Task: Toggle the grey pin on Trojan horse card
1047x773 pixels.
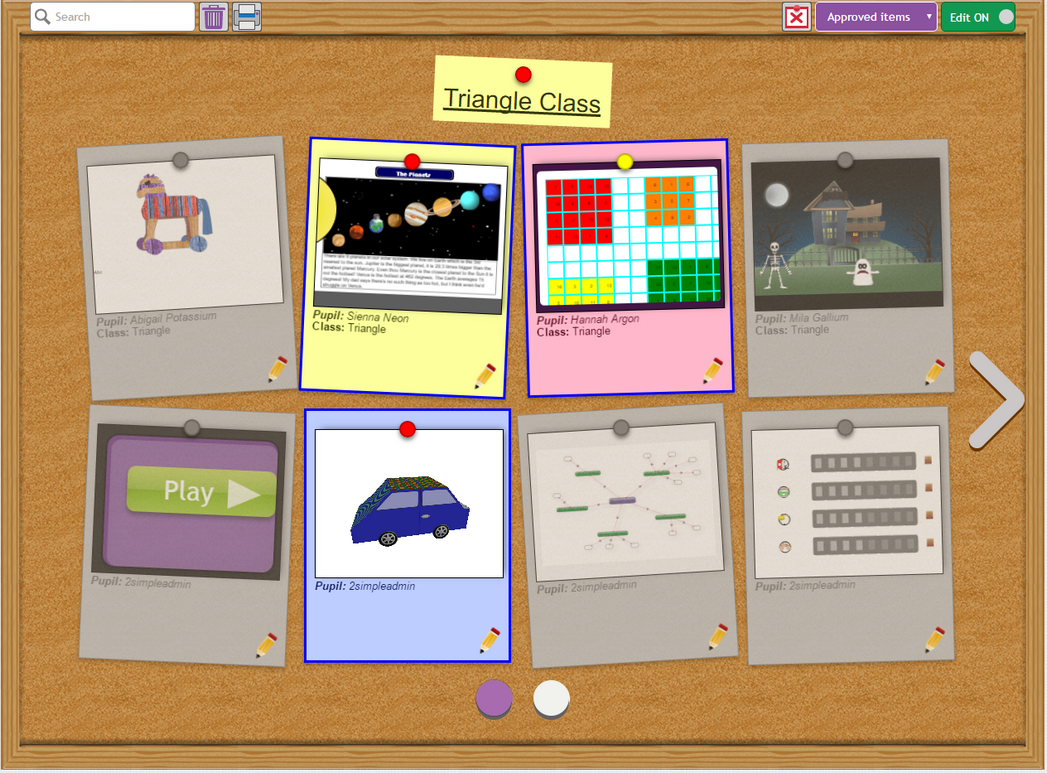Action: click(x=180, y=160)
